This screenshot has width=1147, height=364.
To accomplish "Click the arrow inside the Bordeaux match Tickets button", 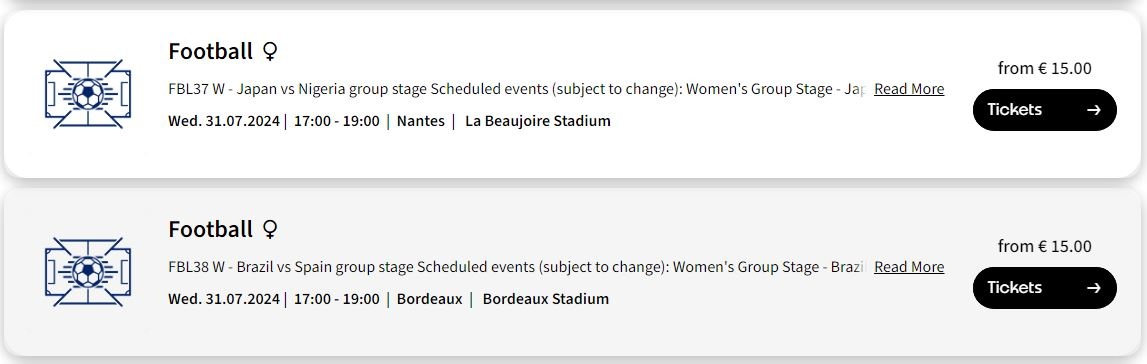I will point(1094,288).
